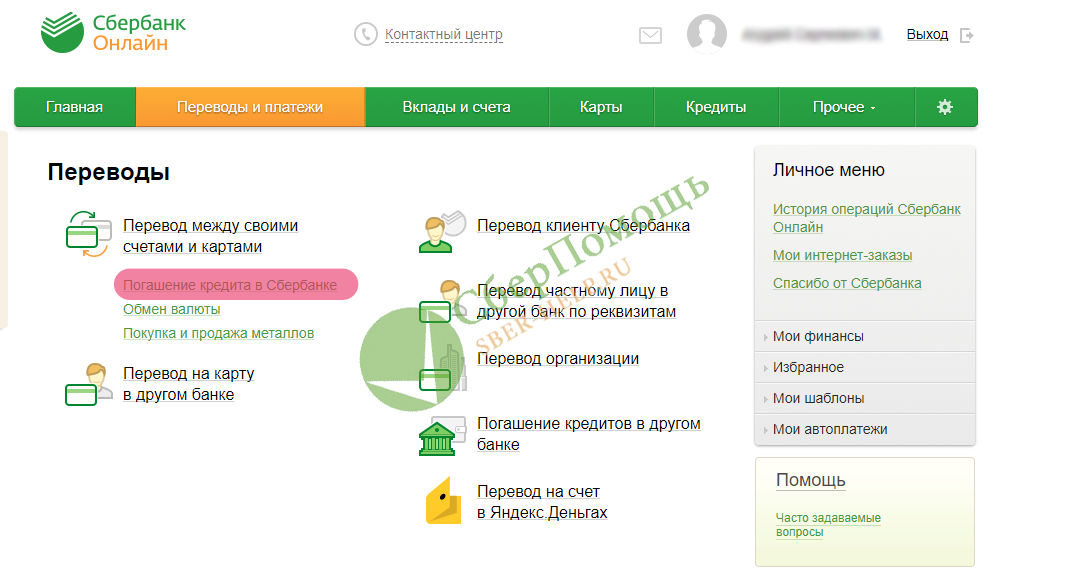1078x576 pixels.
Task: Click the Помощь heading link
Action: tap(811, 480)
